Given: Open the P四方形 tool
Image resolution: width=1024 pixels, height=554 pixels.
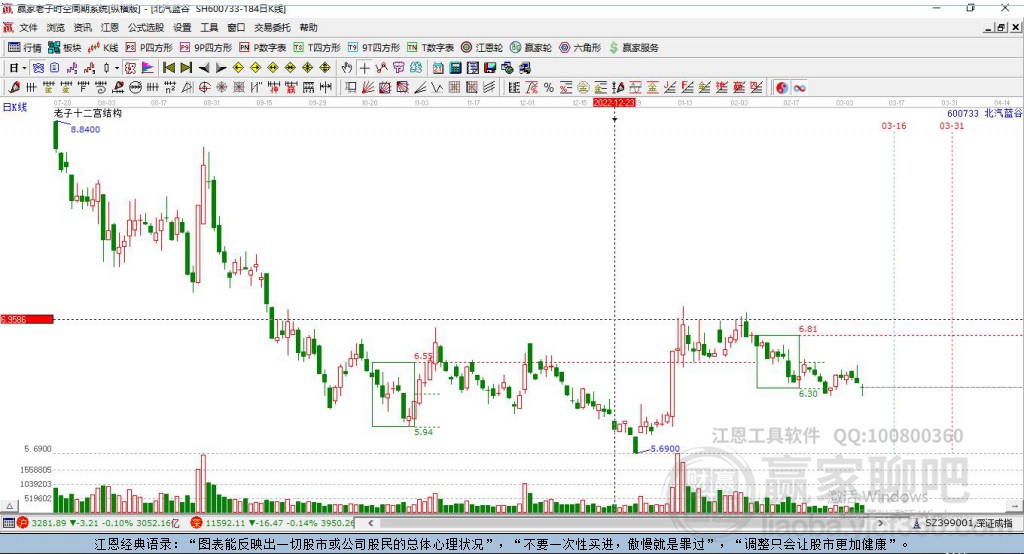Looking at the screenshot, I should (149, 48).
